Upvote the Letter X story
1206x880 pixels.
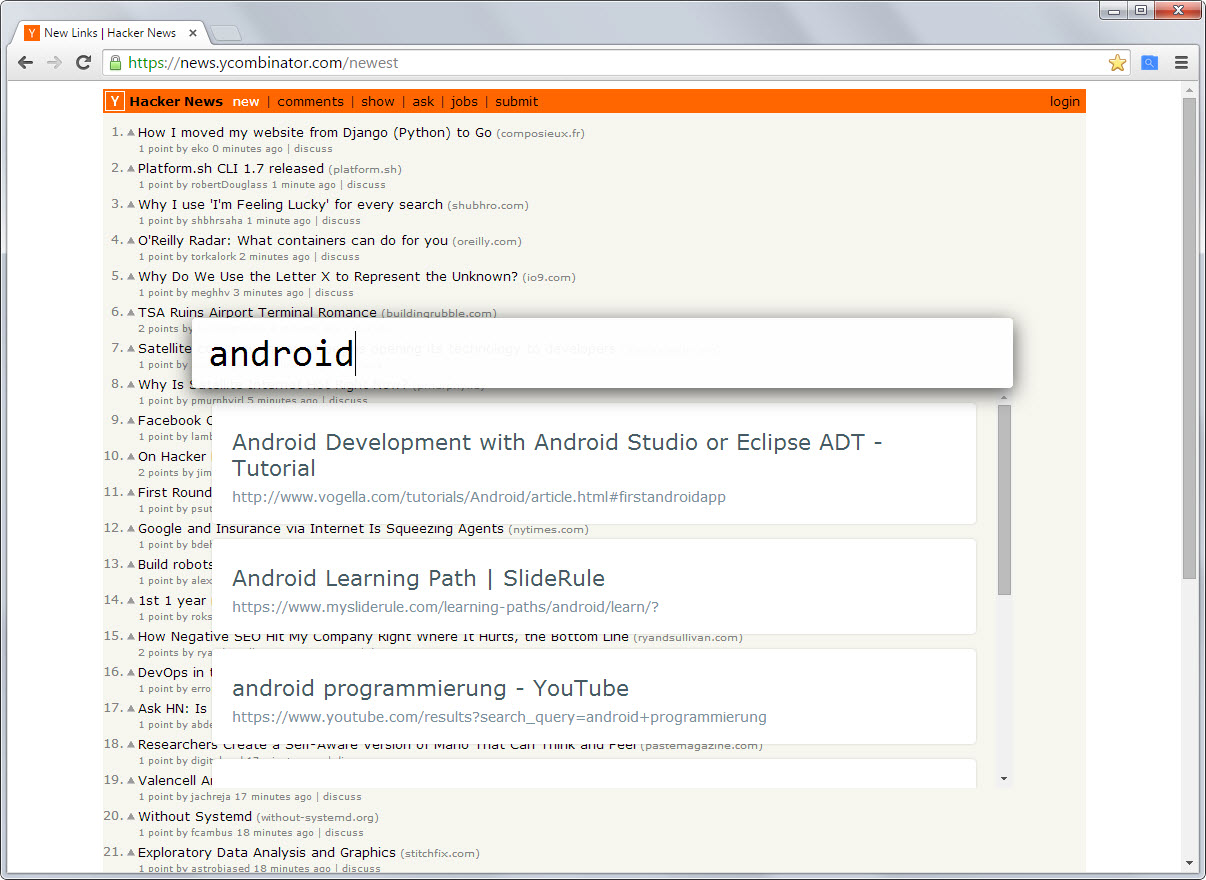click(x=130, y=276)
